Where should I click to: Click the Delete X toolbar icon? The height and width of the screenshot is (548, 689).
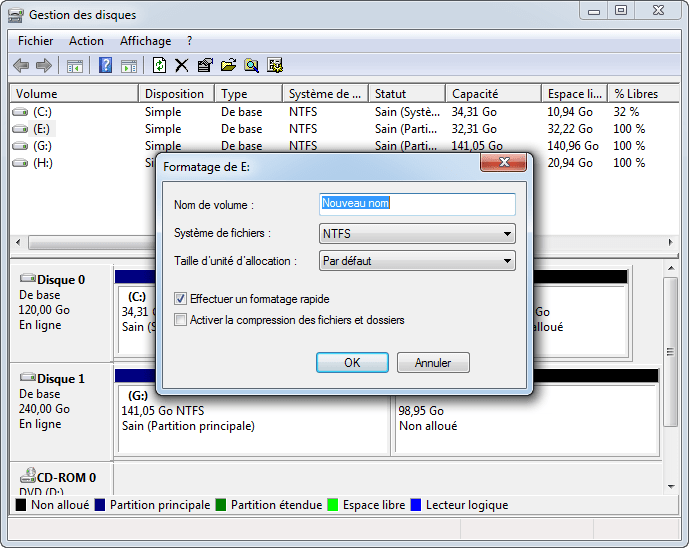(x=181, y=66)
